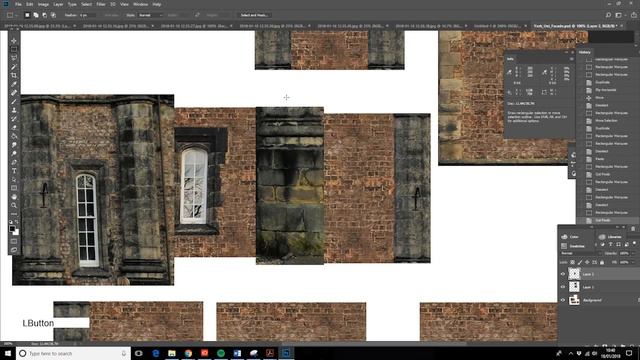Click the Windows search box
The height and width of the screenshot is (360, 640).
coord(73,353)
